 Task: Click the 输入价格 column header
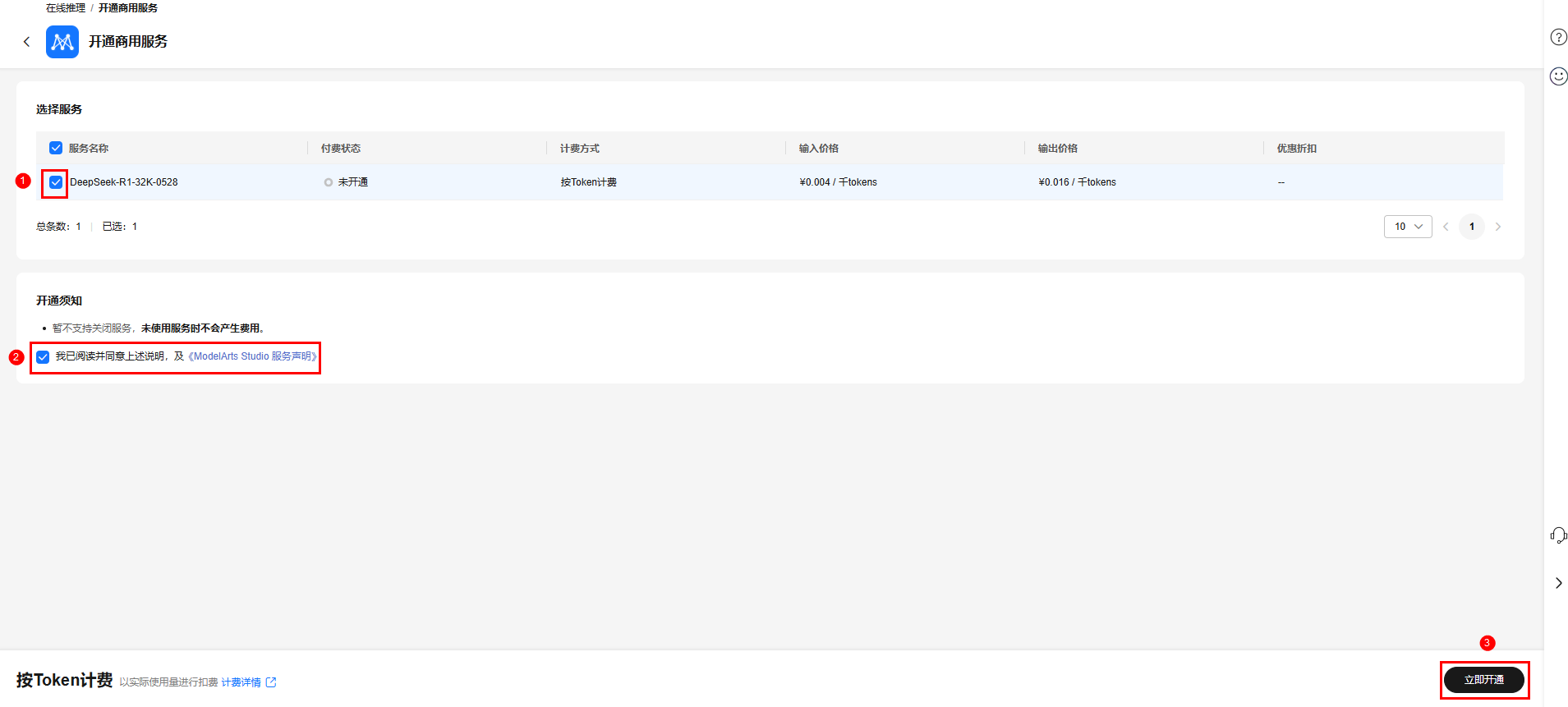pos(819,149)
